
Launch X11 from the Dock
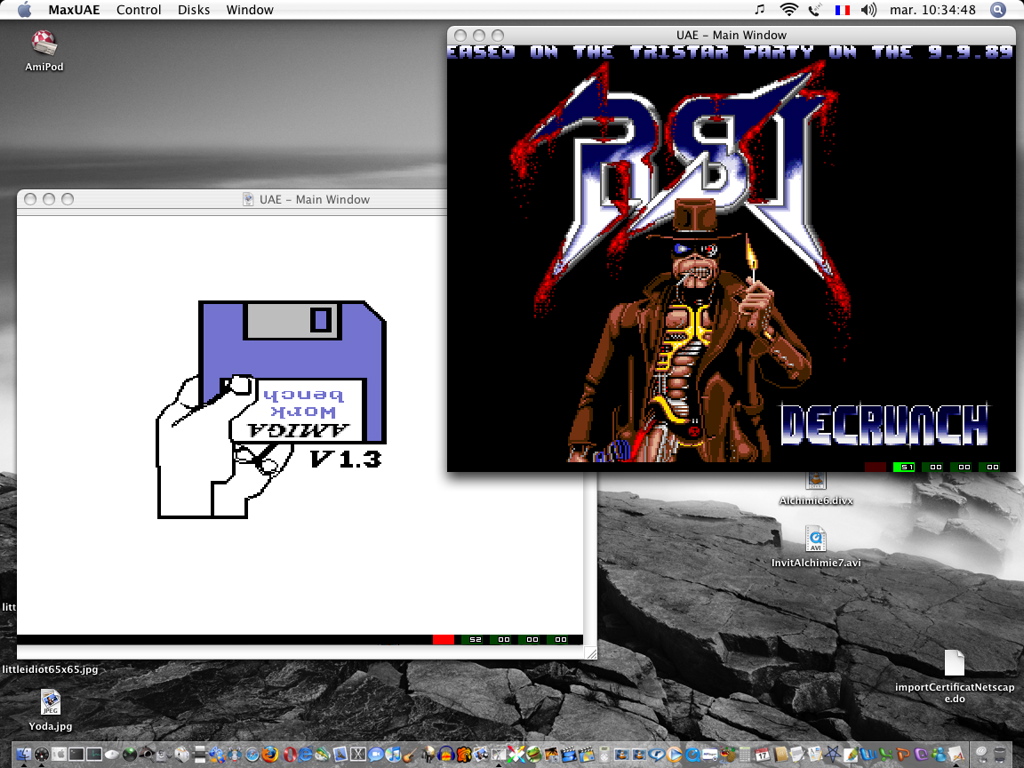point(358,754)
